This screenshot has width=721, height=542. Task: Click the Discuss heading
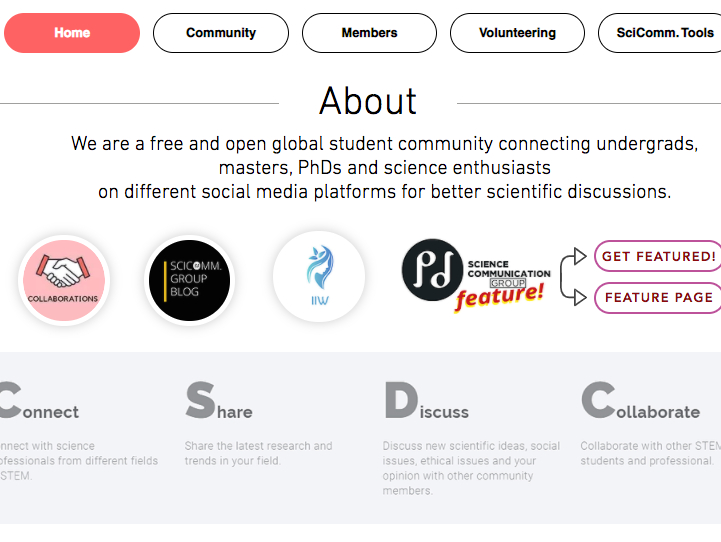426,403
